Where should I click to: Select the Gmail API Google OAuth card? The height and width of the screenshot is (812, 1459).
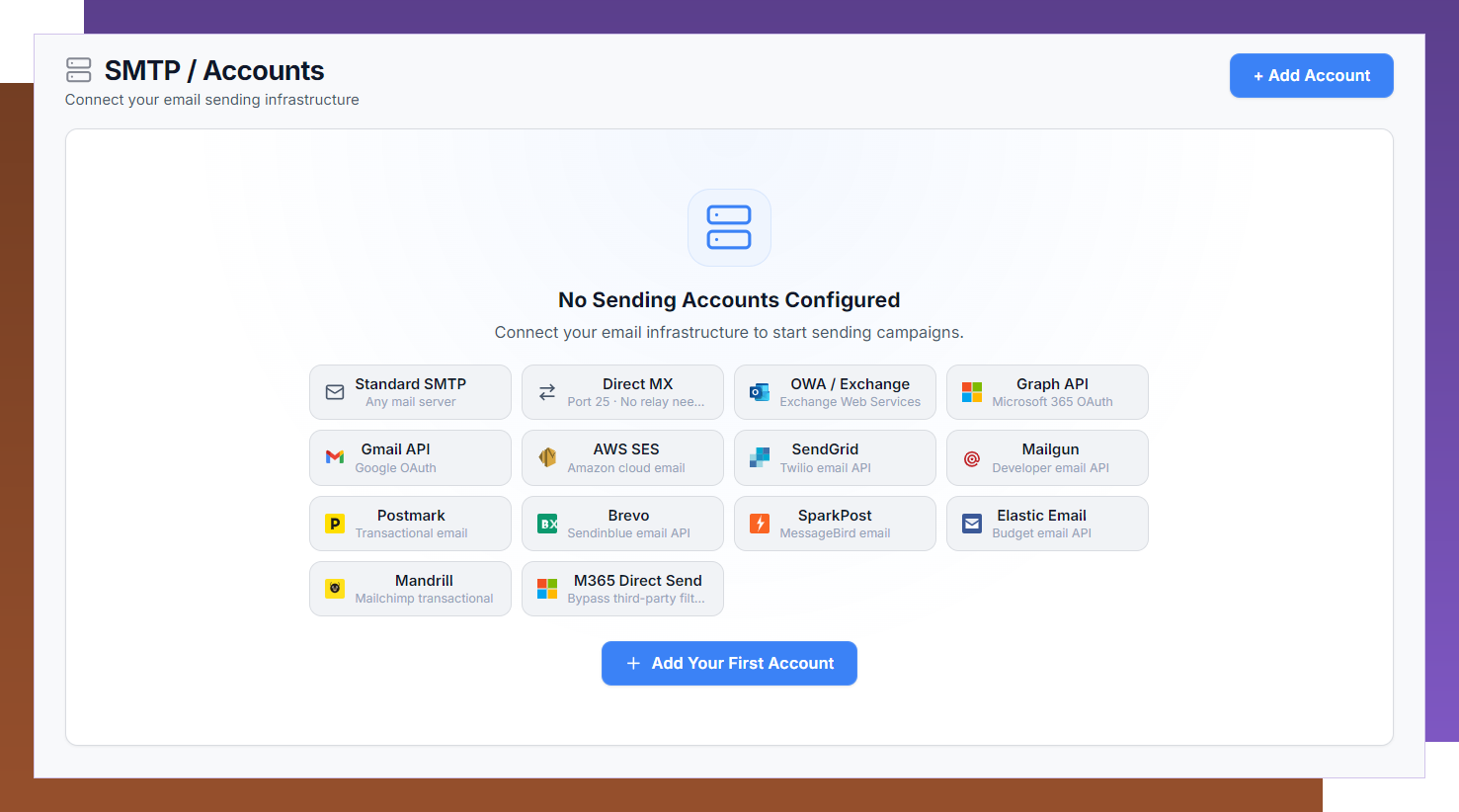click(410, 457)
